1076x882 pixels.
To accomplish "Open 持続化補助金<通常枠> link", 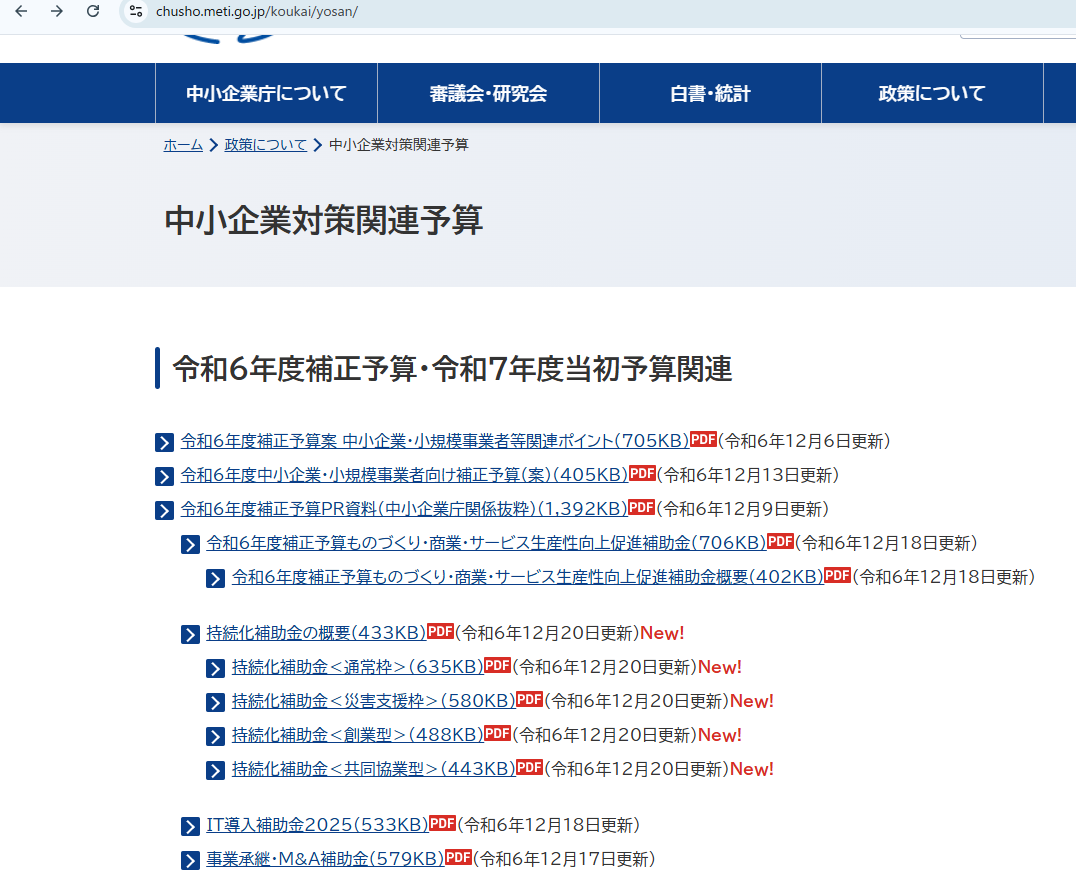I will click(357, 667).
